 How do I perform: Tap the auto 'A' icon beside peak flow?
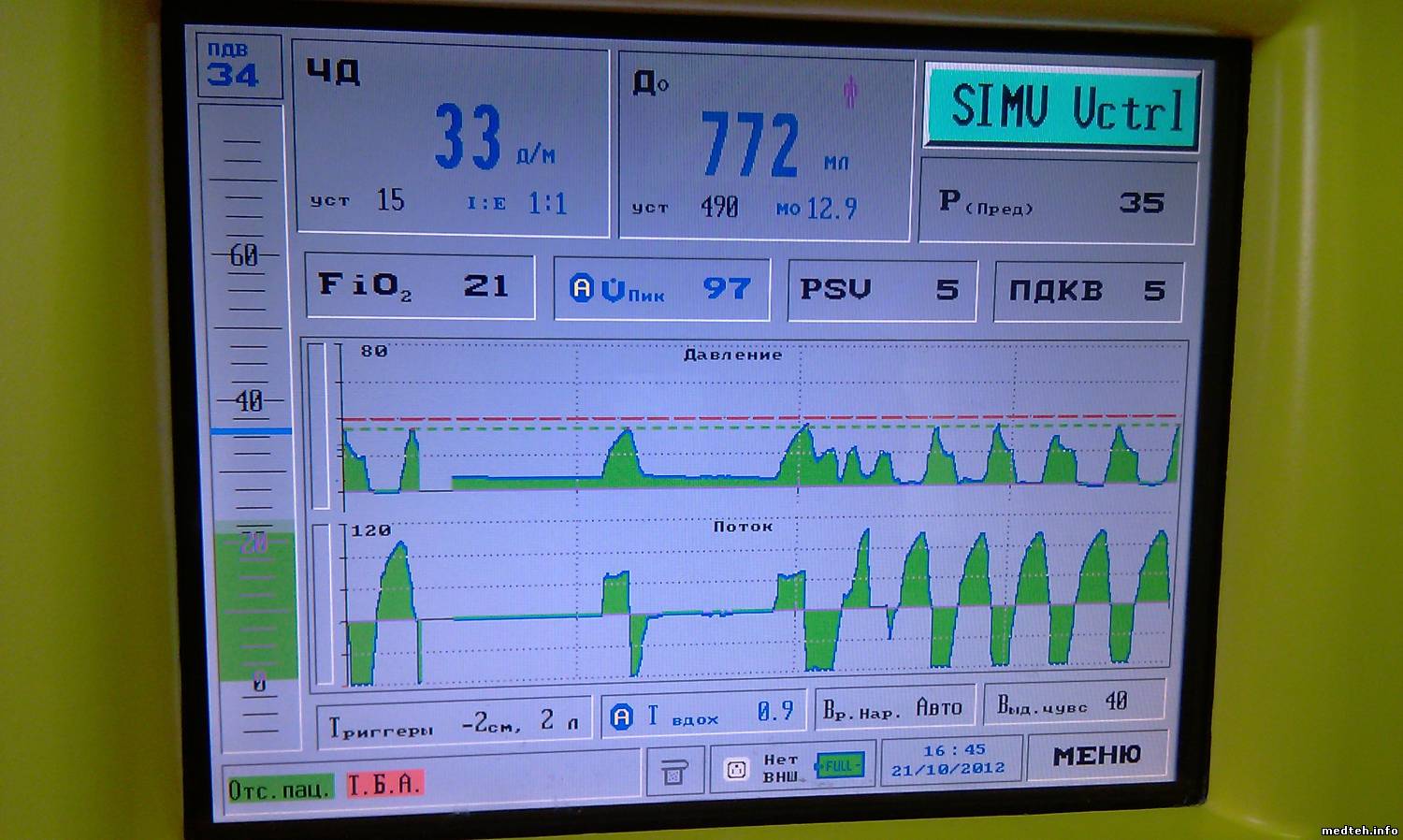click(583, 288)
